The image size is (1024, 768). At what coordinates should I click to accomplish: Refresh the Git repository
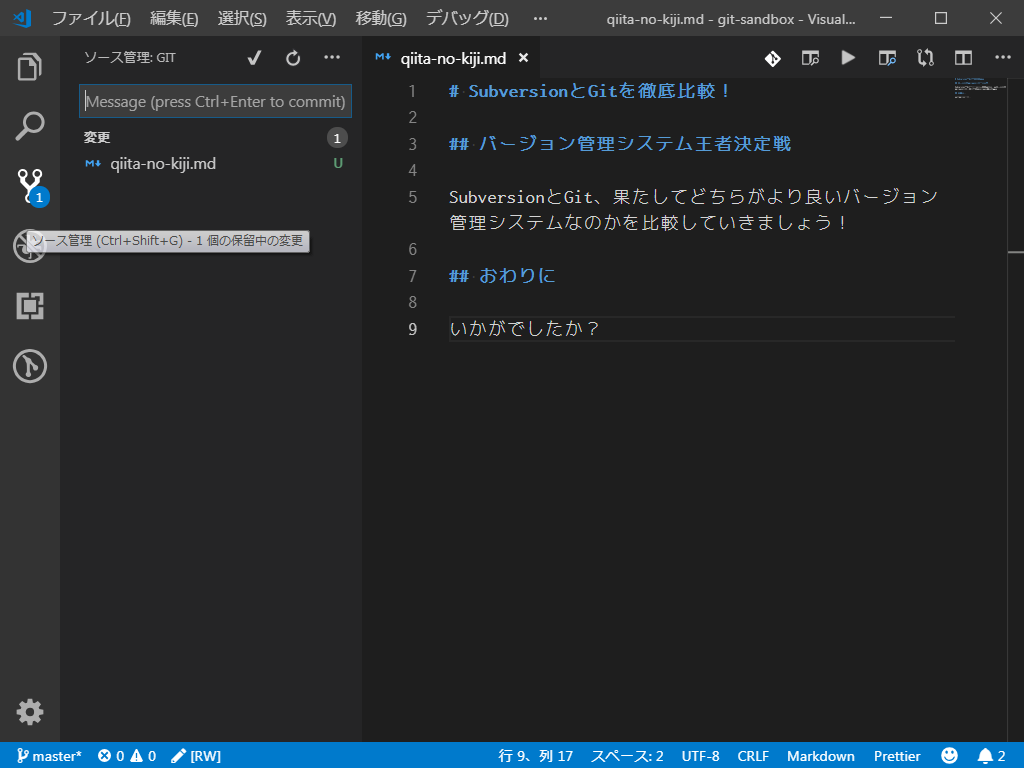(x=292, y=58)
